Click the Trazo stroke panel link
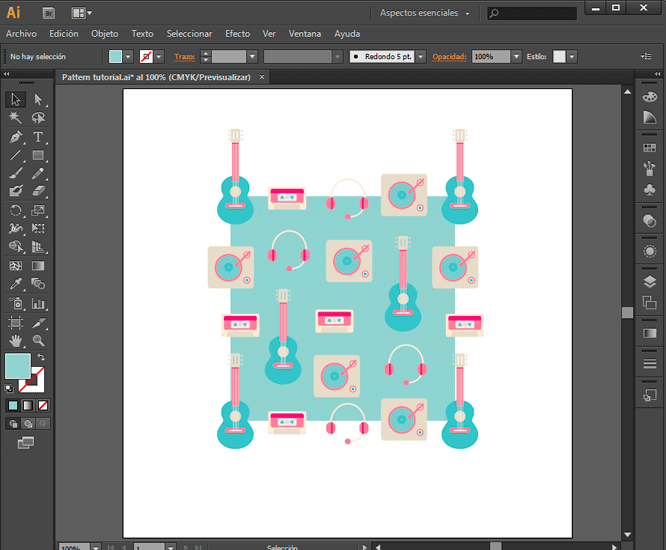Viewport: 666px width, 550px height. (184, 56)
